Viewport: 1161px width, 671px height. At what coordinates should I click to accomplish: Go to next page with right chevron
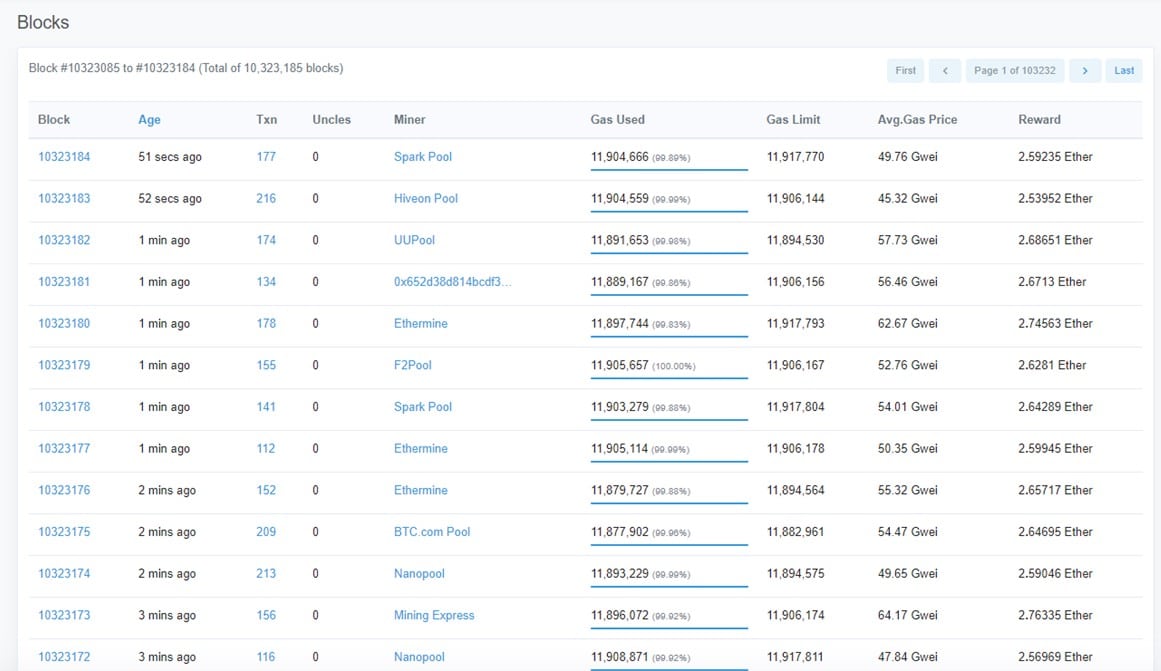click(1085, 70)
